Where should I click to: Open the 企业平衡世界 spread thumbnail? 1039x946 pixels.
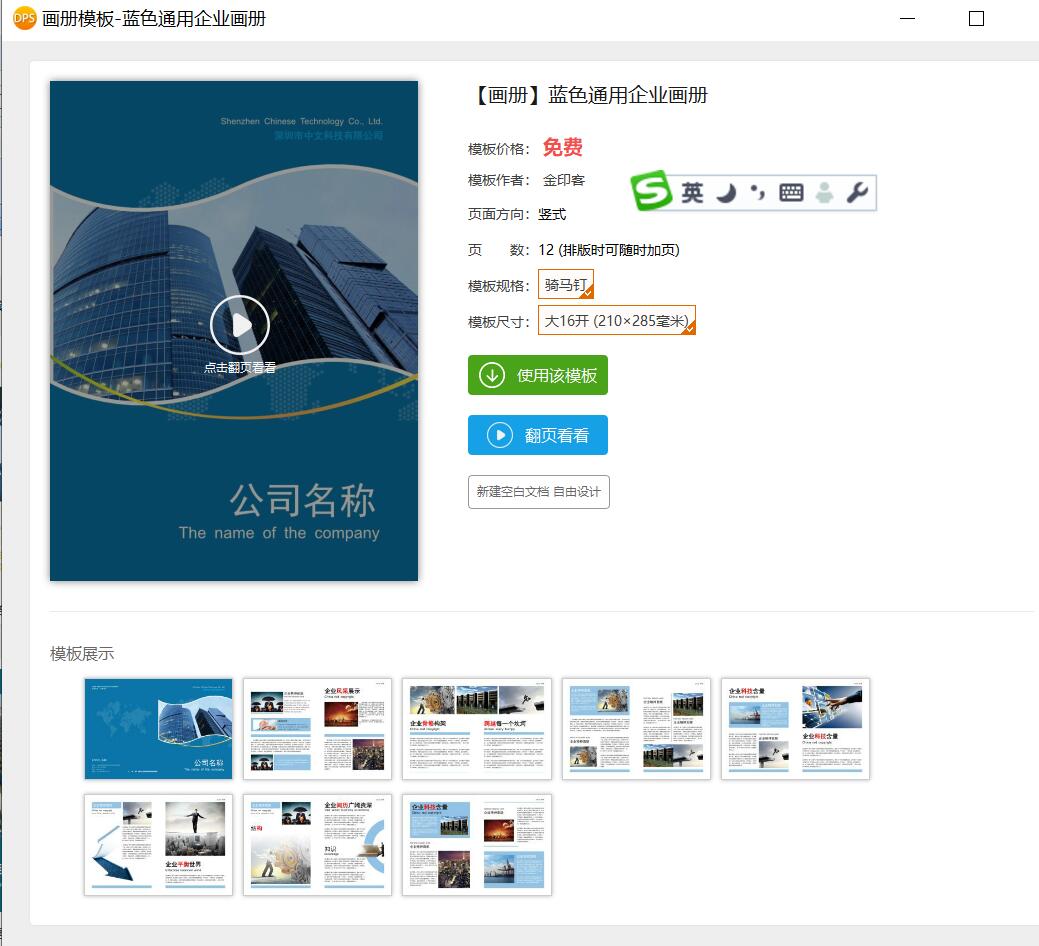(x=158, y=845)
